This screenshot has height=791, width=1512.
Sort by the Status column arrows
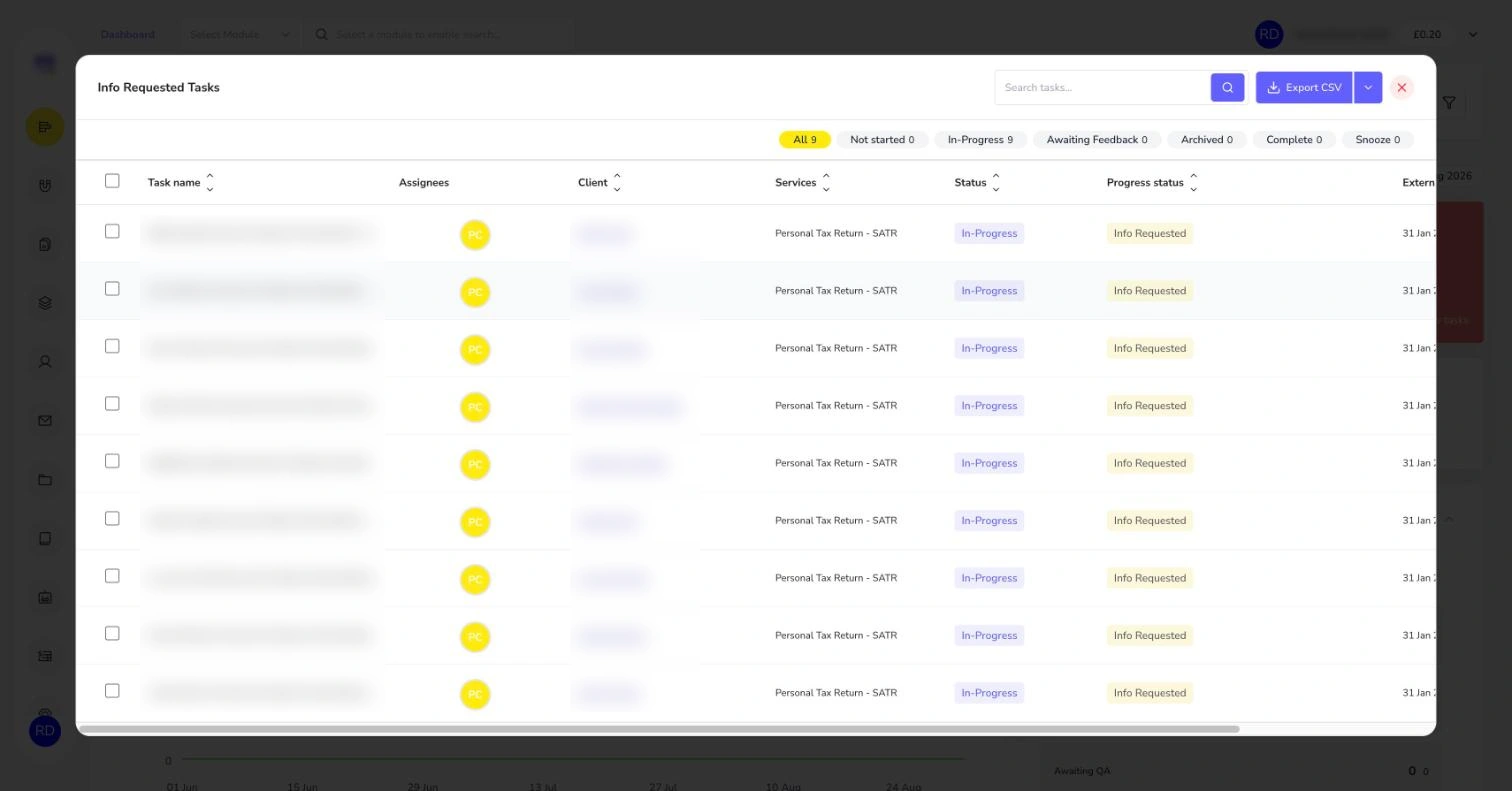996,182
